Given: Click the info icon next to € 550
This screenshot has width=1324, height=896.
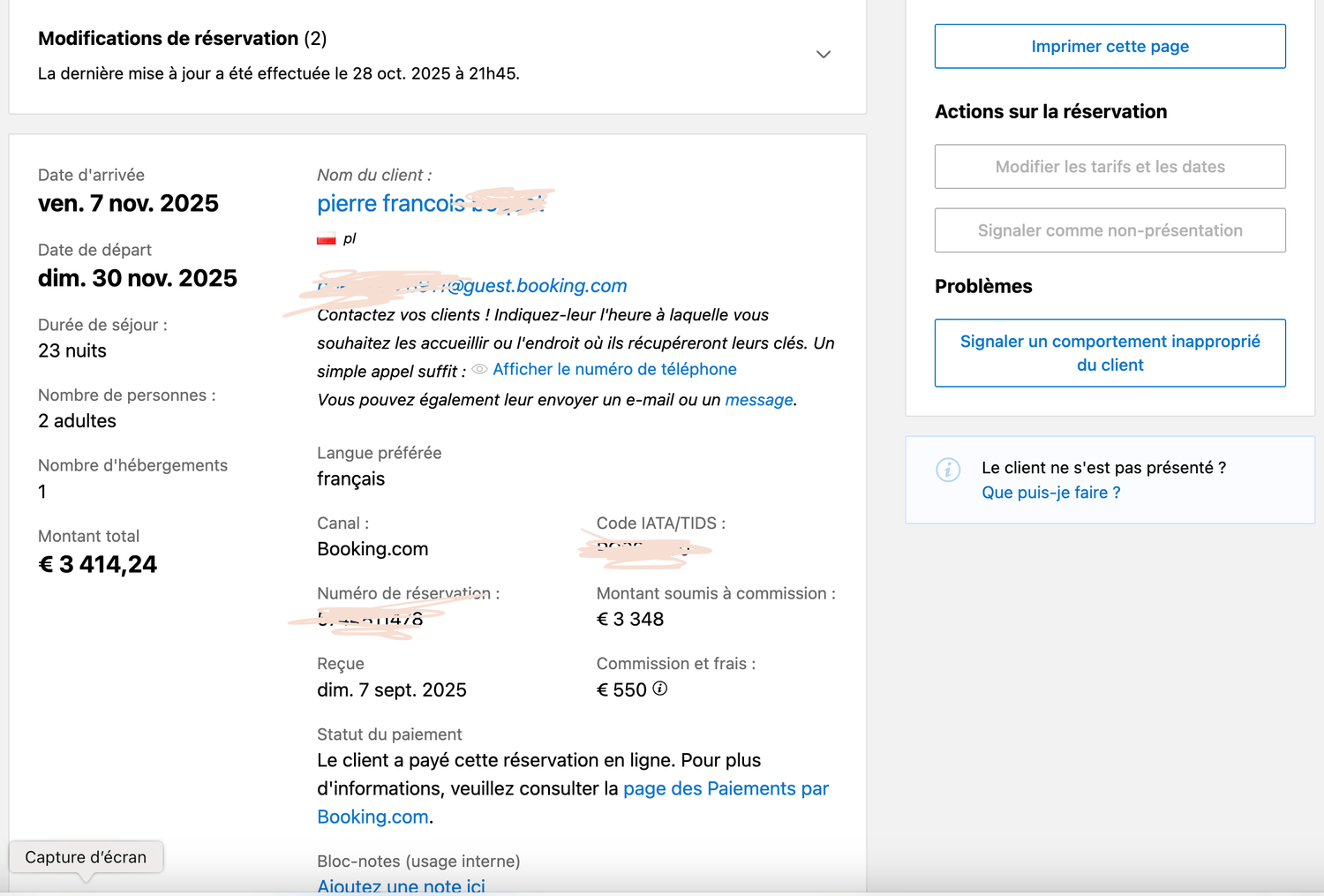Looking at the screenshot, I should (660, 689).
